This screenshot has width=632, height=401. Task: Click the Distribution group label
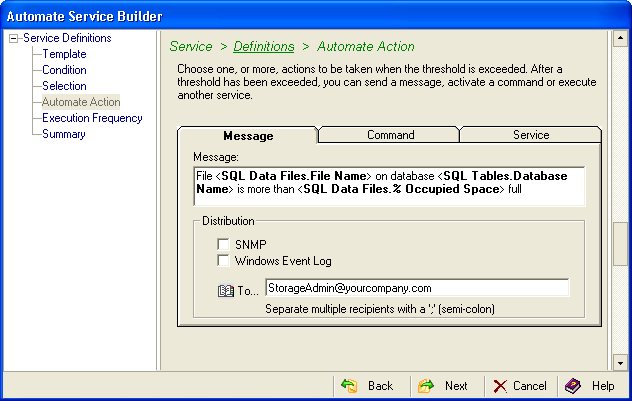228,221
